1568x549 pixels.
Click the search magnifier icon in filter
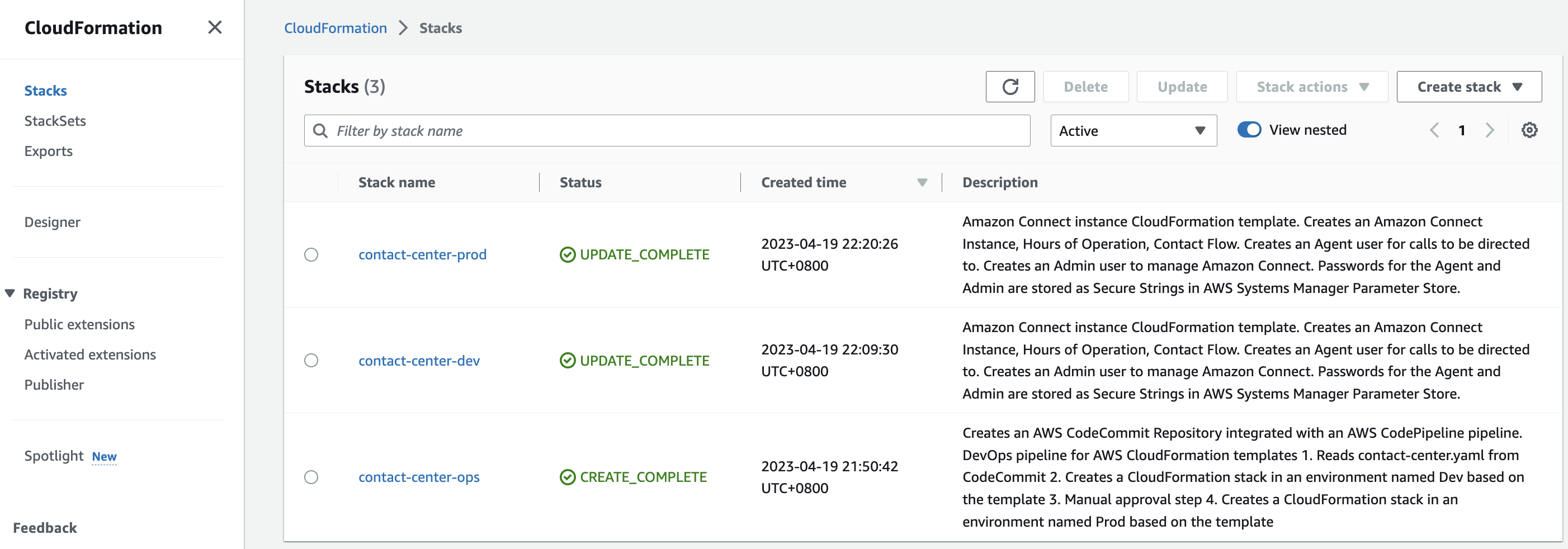pyautogui.click(x=320, y=130)
